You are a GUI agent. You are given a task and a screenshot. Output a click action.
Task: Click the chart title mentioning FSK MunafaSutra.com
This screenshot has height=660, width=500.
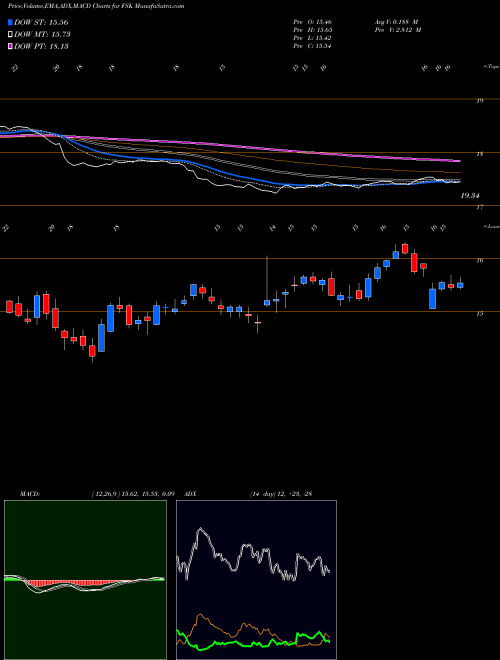(96, 6)
